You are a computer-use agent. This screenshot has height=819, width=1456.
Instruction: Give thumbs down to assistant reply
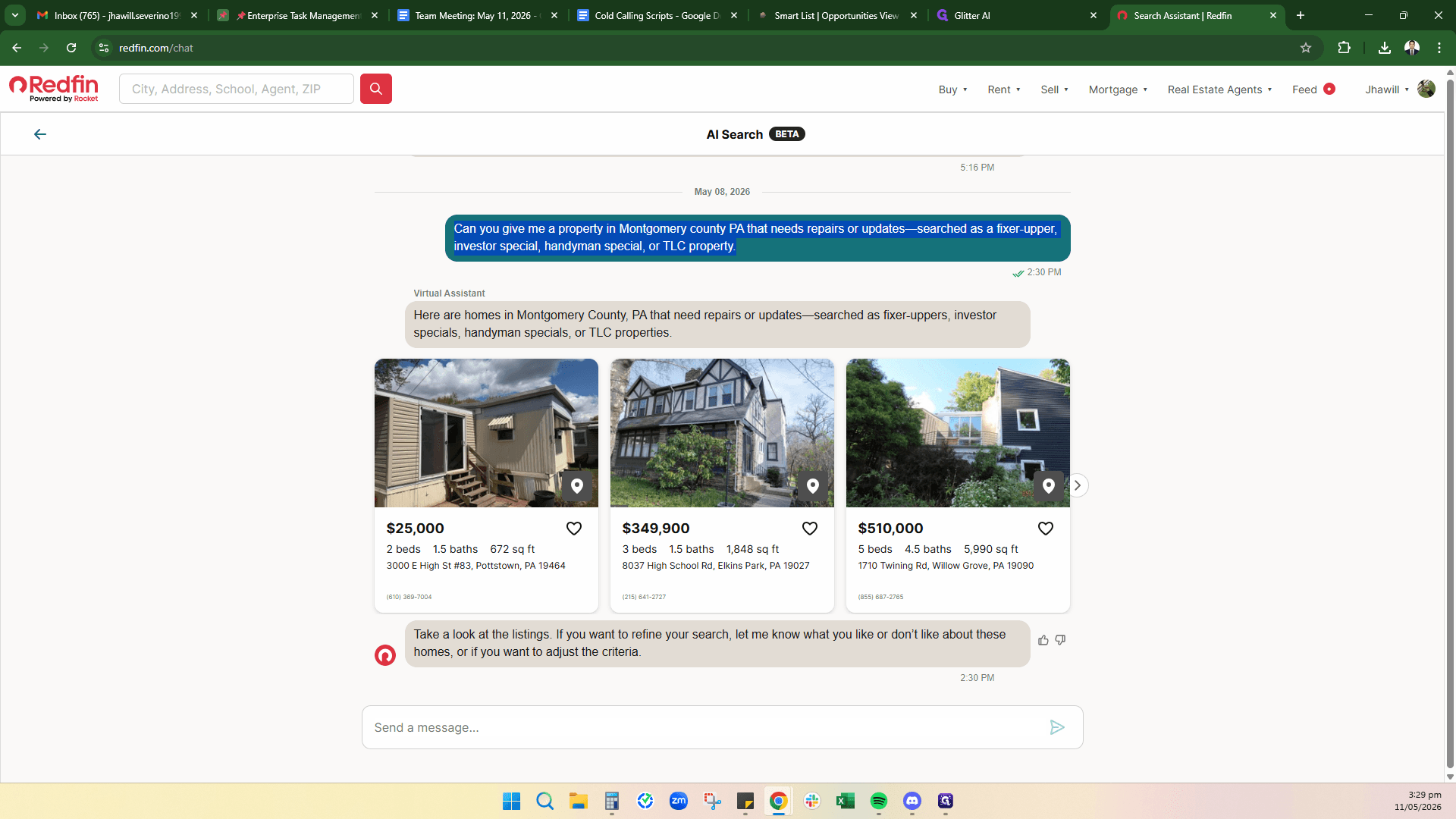click(x=1060, y=640)
